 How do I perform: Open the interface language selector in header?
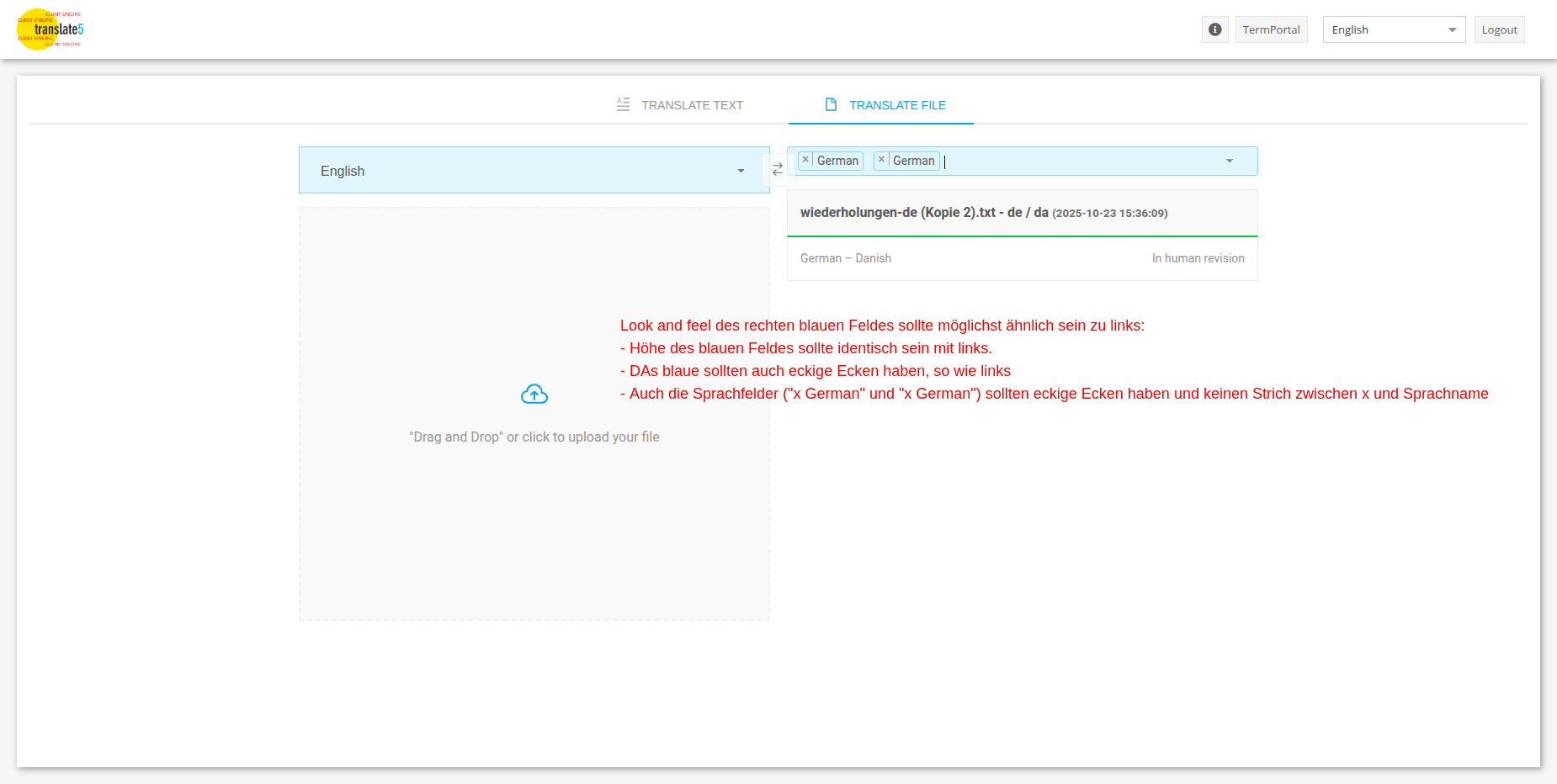tap(1394, 29)
